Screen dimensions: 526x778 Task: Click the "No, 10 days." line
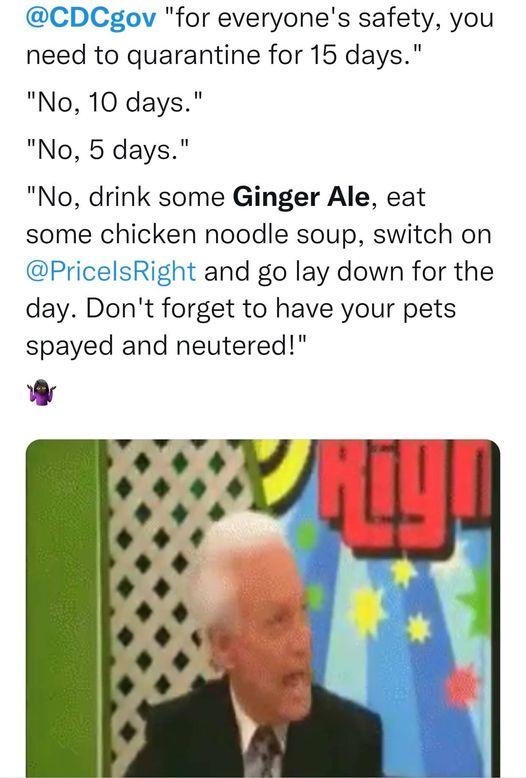[114, 103]
